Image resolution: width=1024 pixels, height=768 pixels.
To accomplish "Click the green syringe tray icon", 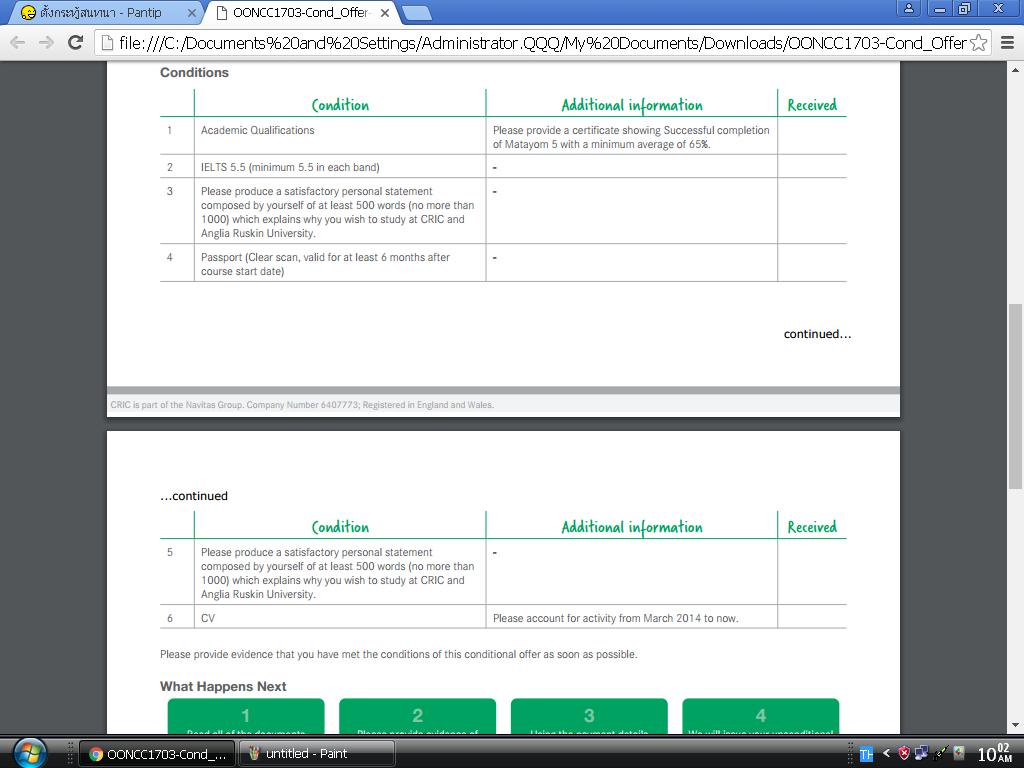I will click(940, 754).
